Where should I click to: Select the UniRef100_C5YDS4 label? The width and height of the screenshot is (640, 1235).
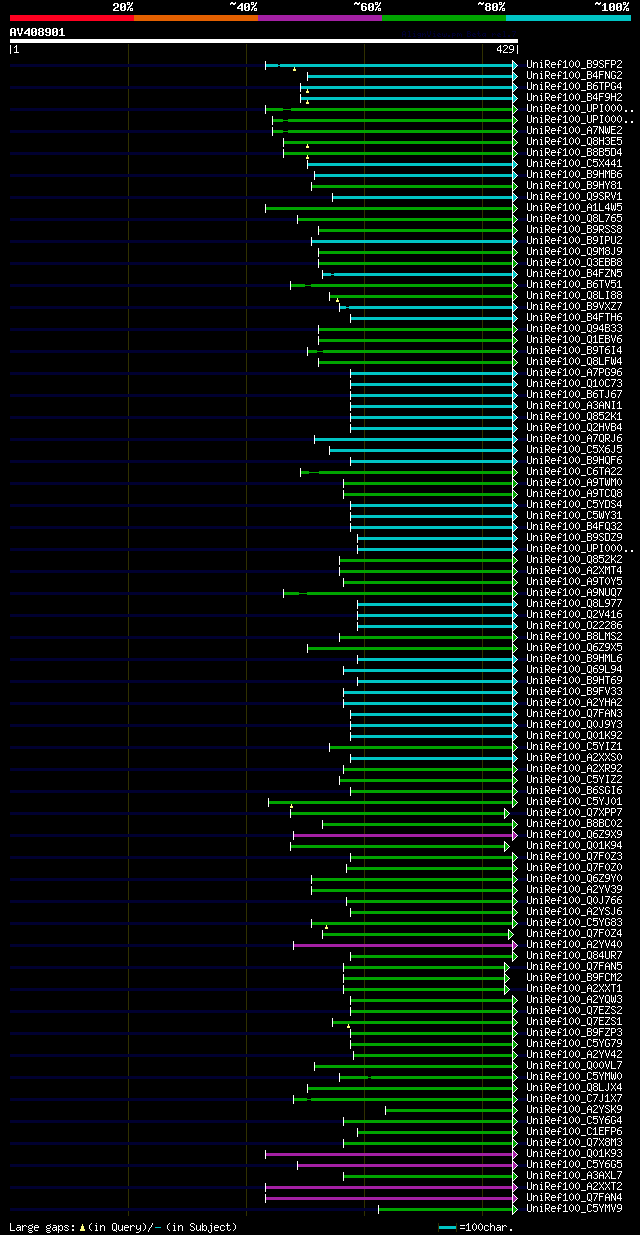tap(574, 504)
